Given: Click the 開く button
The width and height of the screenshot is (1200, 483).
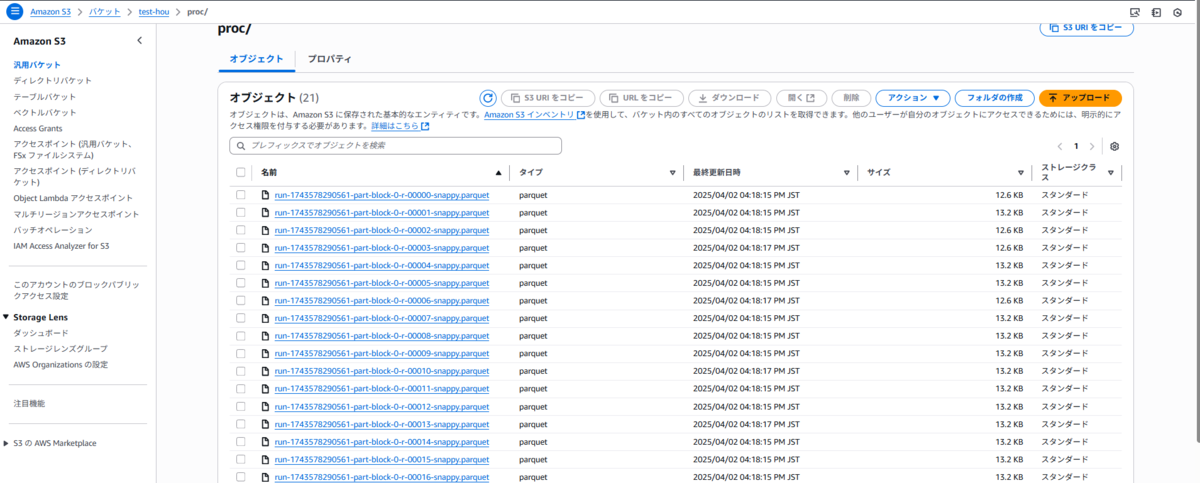Looking at the screenshot, I should click(x=801, y=98).
